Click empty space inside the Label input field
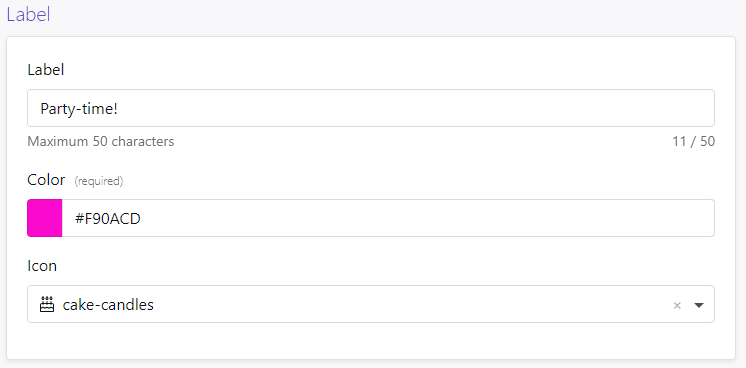This screenshot has width=746, height=368. [414, 108]
